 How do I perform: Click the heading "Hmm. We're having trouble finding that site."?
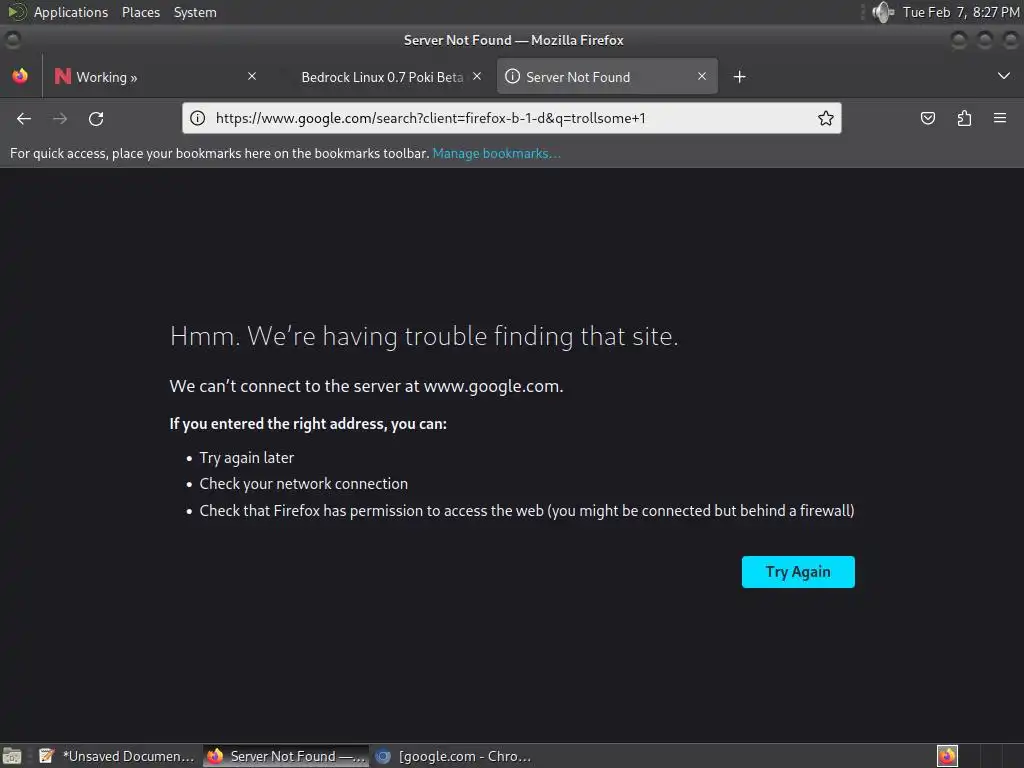pyautogui.click(x=424, y=336)
